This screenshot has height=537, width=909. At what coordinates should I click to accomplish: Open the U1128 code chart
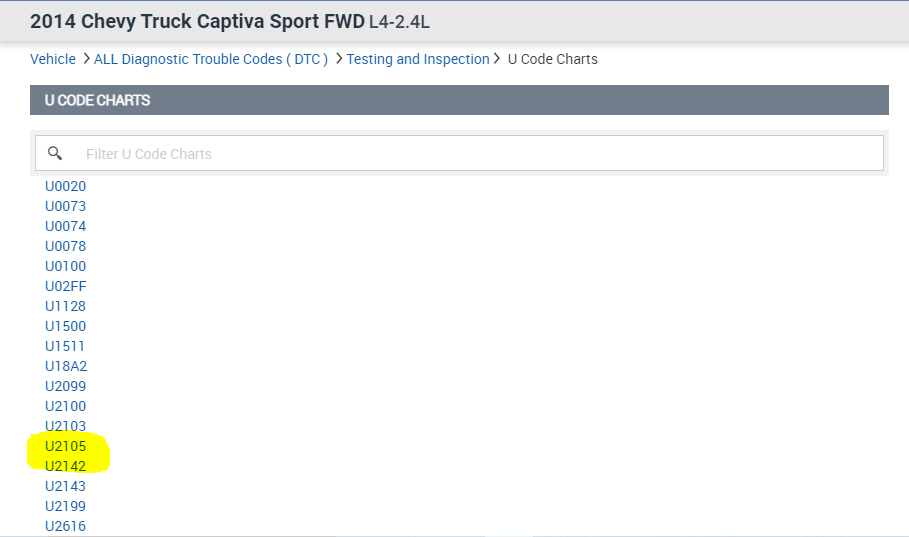point(66,306)
